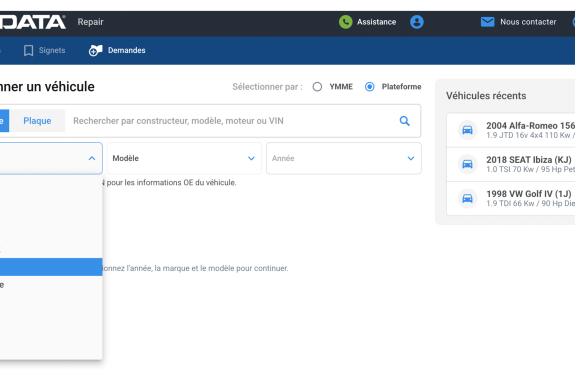Click the Repair label in header
The height and width of the screenshot is (383, 575).
coord(90,22)
